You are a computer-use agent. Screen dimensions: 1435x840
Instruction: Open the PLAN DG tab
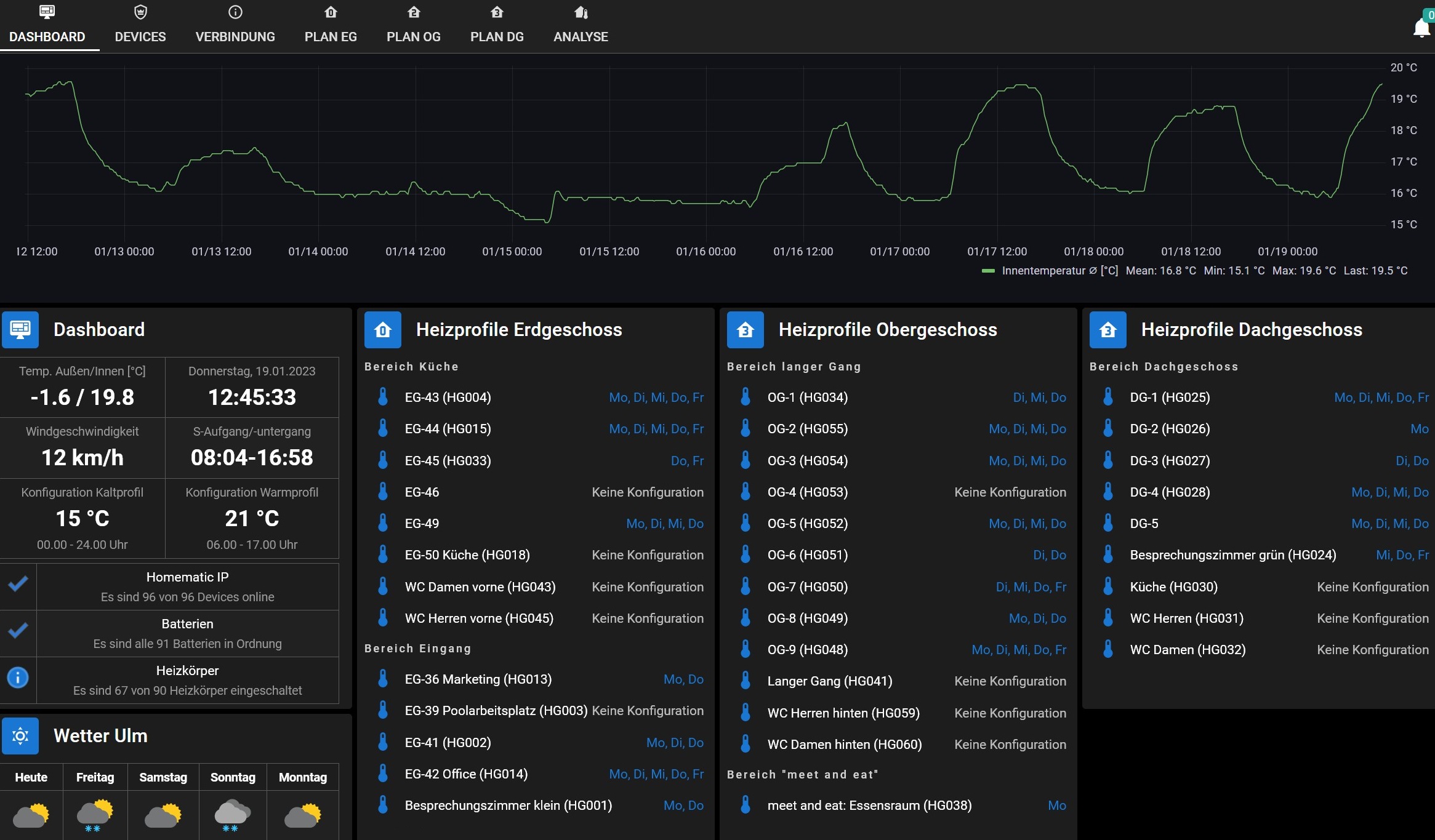pos(497,25)
